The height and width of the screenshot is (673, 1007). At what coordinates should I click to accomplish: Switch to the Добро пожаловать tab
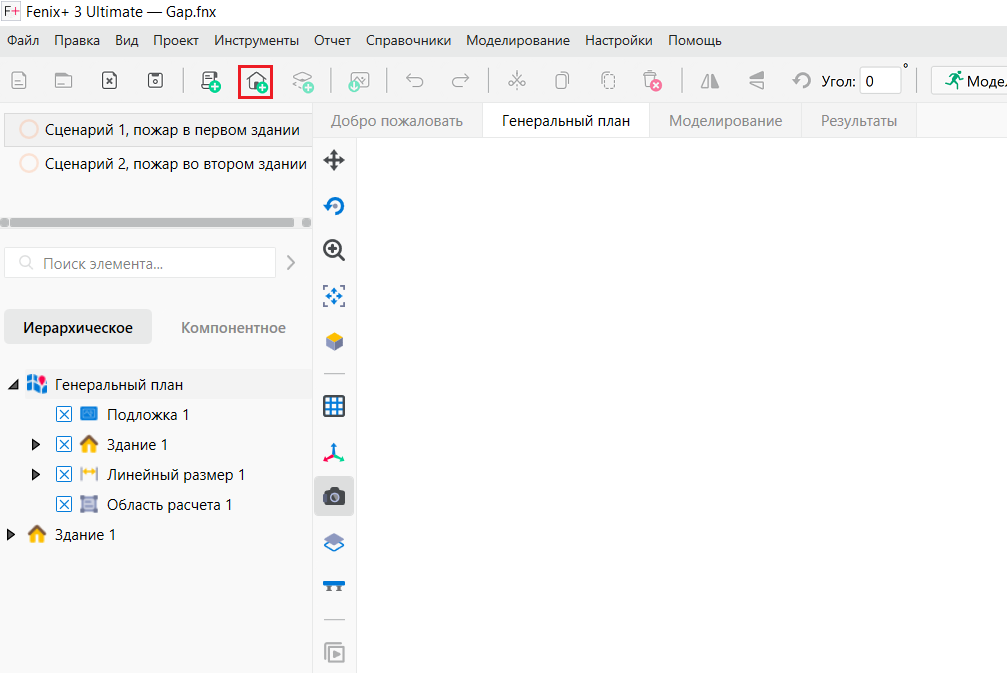click(x=397, y=121)
